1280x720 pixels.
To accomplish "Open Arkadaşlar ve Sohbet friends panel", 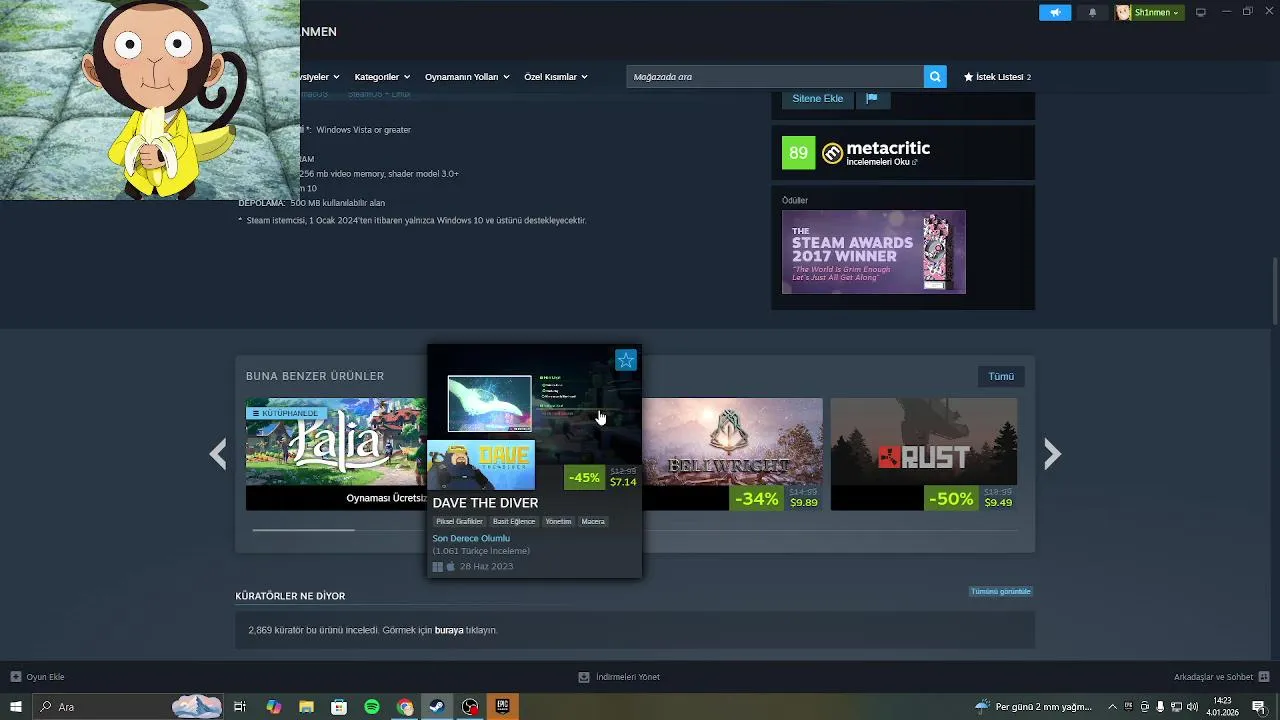I will pos(1221,677).
